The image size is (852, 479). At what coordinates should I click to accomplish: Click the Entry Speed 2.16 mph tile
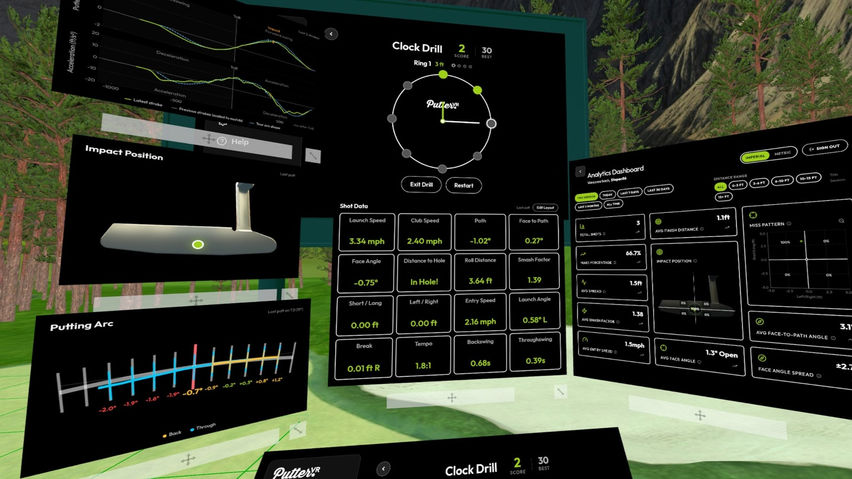(480, 313)
